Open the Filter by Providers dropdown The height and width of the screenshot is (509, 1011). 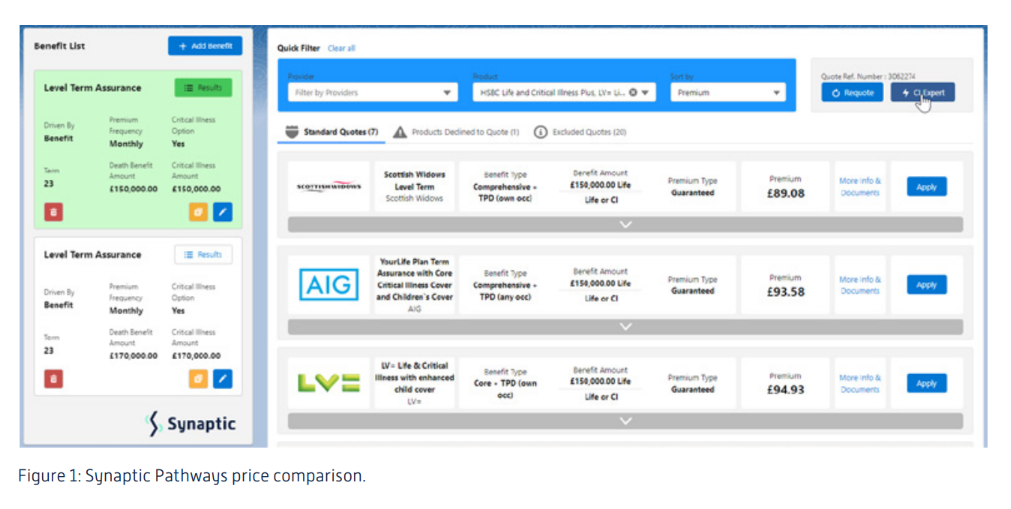click(373, 92)
